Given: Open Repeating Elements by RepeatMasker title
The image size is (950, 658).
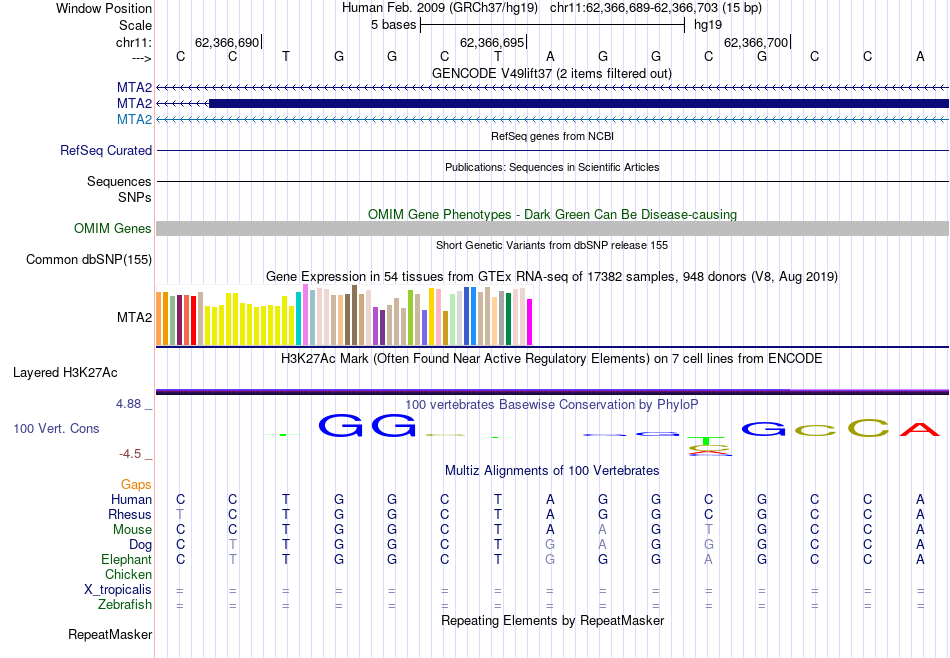Looking at the screenshot, I should click(552, 620).
